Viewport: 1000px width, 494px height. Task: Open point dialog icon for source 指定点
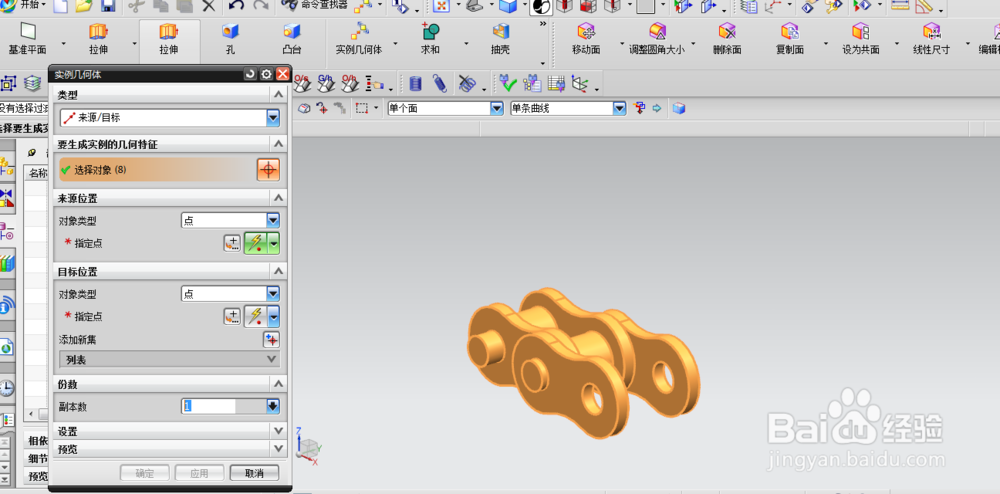click(232, 243)
